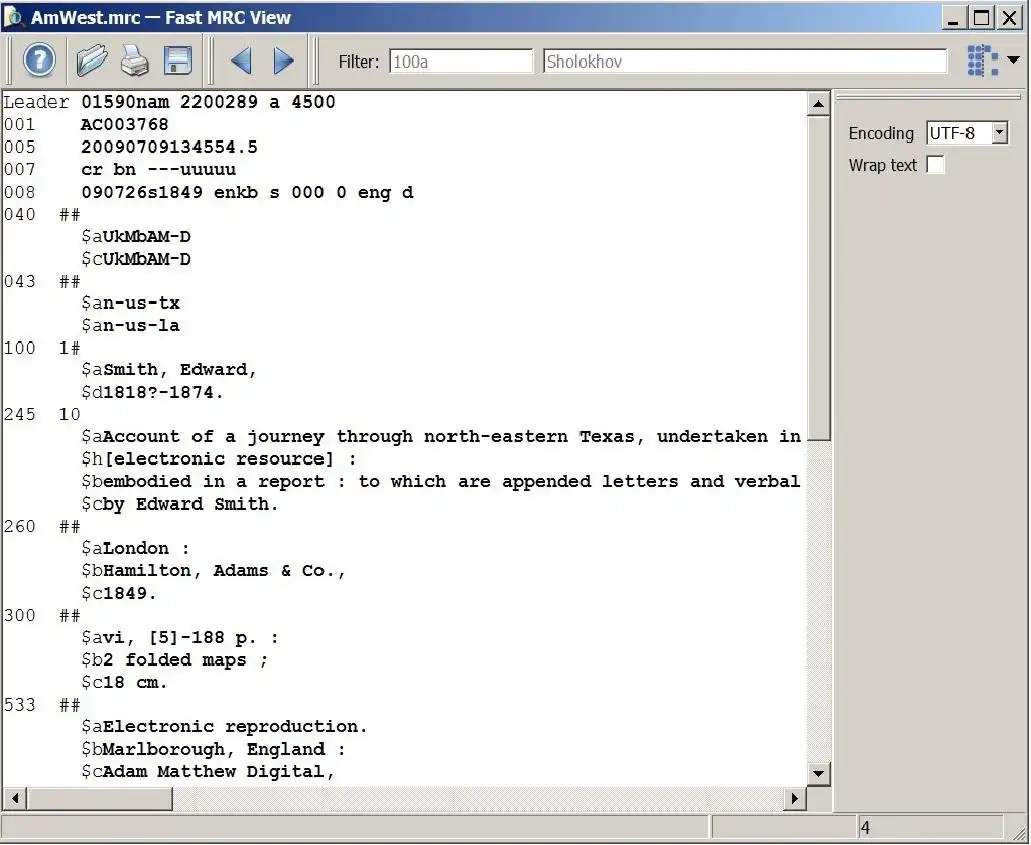Click the $bMarlborough, England subfield

[213, 749]
